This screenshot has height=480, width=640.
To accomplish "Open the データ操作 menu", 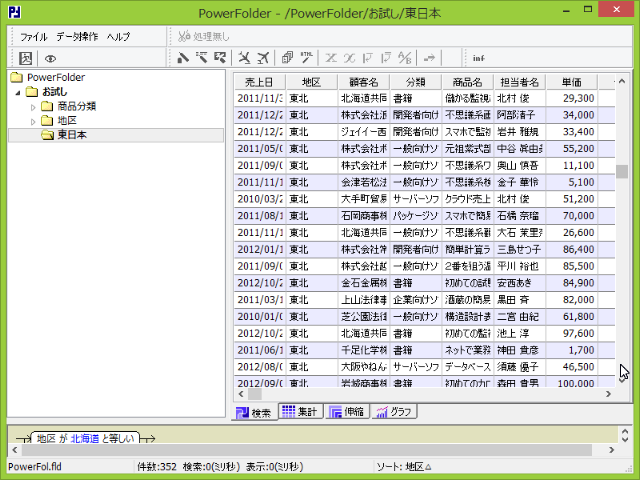I will (x=77, y=37).
